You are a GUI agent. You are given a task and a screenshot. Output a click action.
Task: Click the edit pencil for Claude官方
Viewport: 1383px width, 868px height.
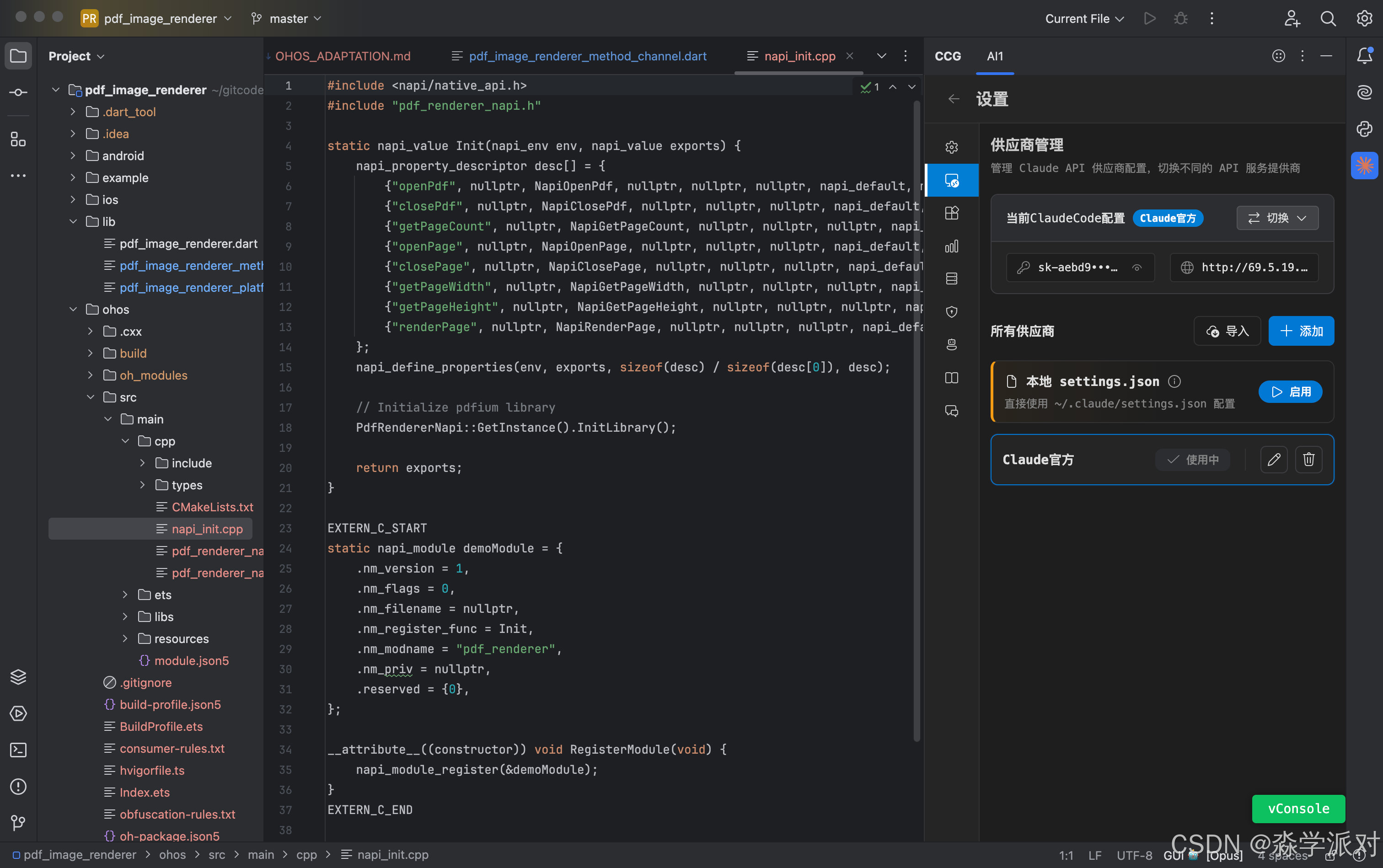click(x=1273, y=459)
